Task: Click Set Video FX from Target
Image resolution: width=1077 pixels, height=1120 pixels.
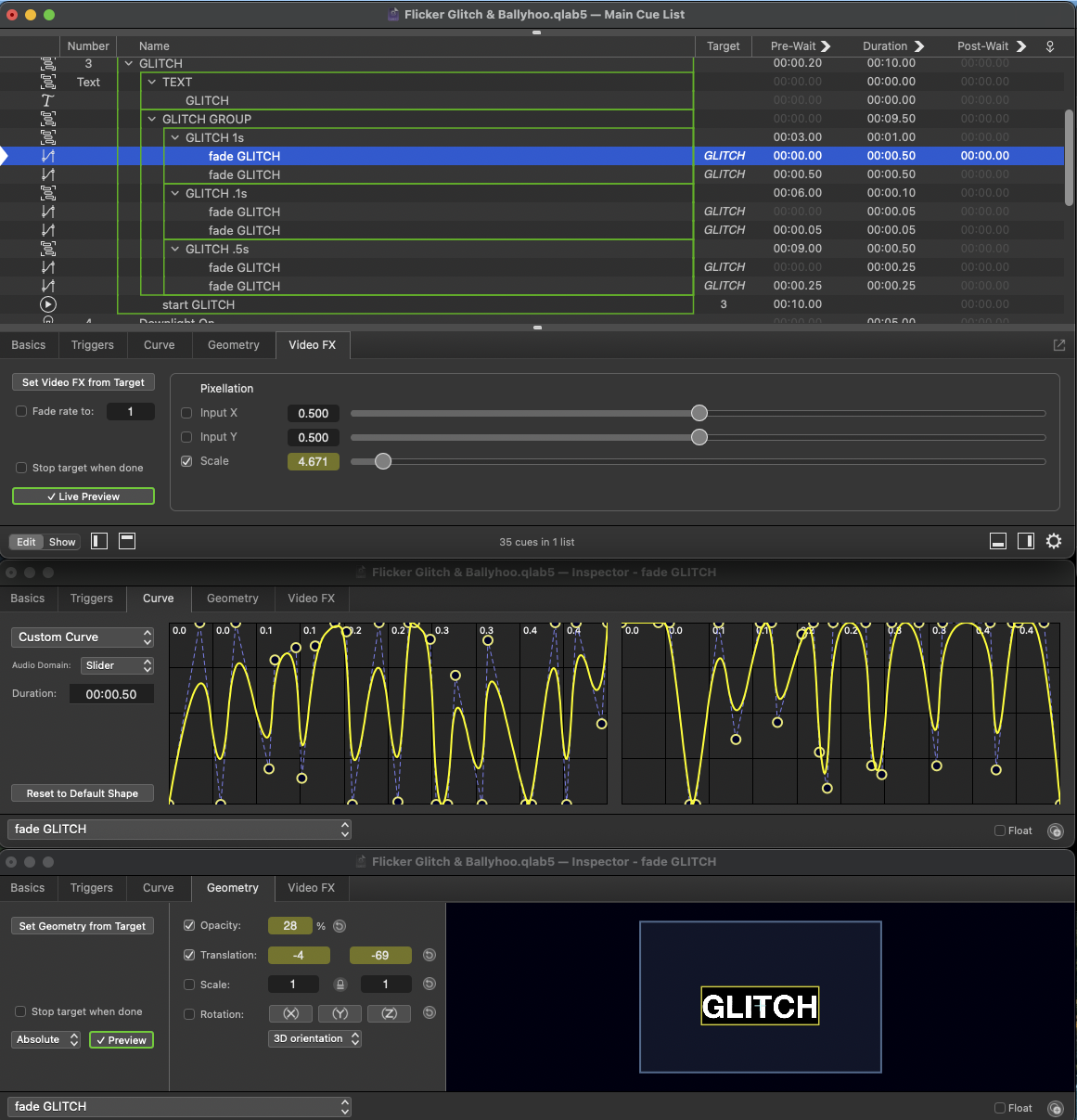Action: pyautogui.click(x=83, y=382)
